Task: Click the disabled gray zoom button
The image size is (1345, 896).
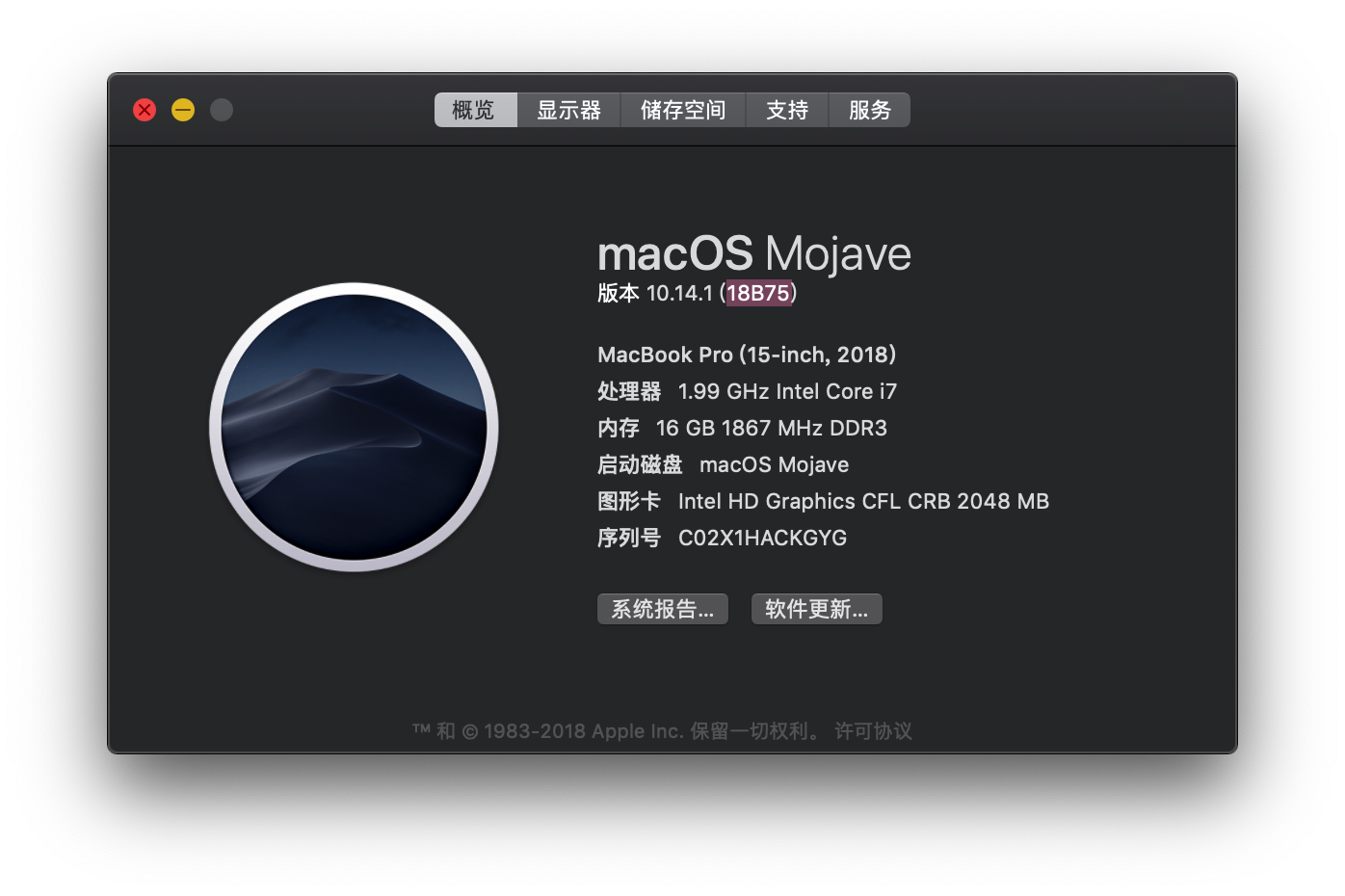Action: [x=222, y=110]
